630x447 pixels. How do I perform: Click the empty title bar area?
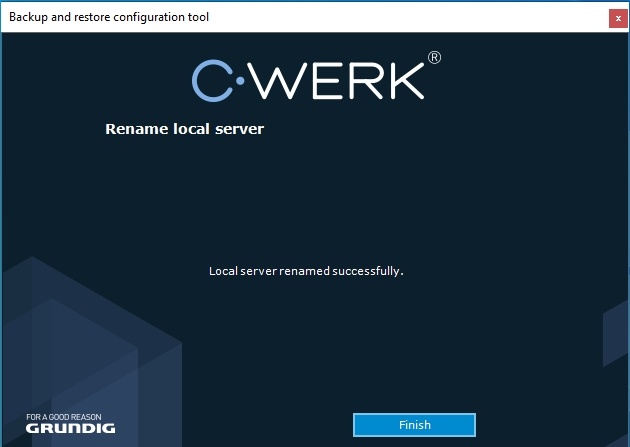coord(400,17)
